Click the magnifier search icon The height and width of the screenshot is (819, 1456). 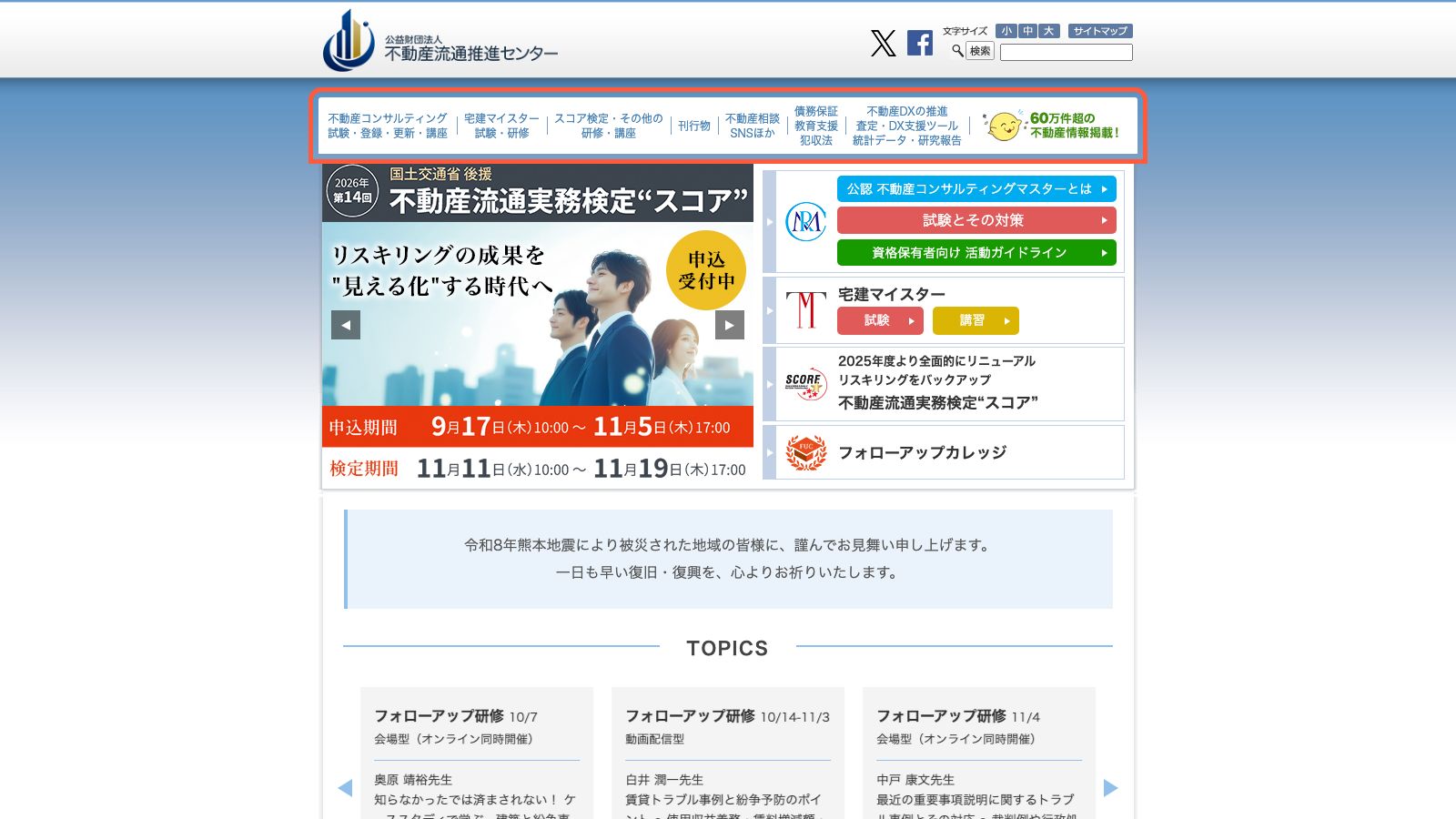pos(957,51)
